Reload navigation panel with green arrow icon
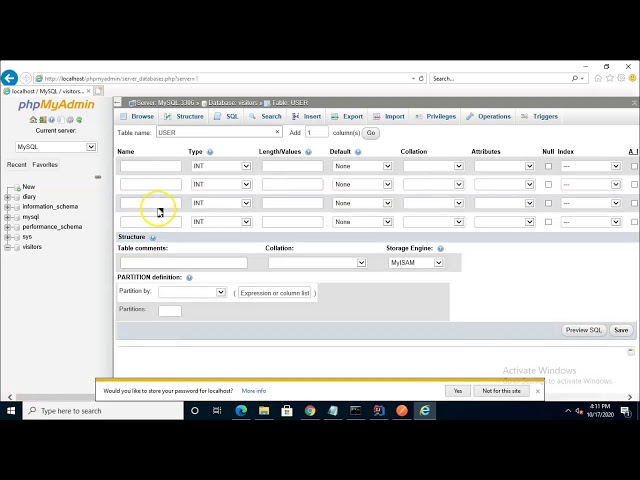This screenshot has height=480, width=640. [x=79, y=120]
